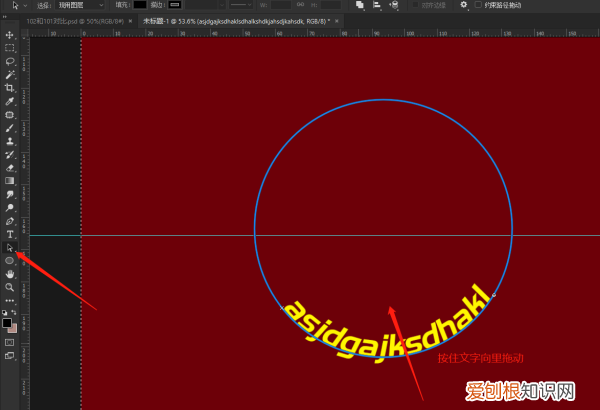Activate the Eraser tool
The image size is (600, 410).
click(10, 168)
